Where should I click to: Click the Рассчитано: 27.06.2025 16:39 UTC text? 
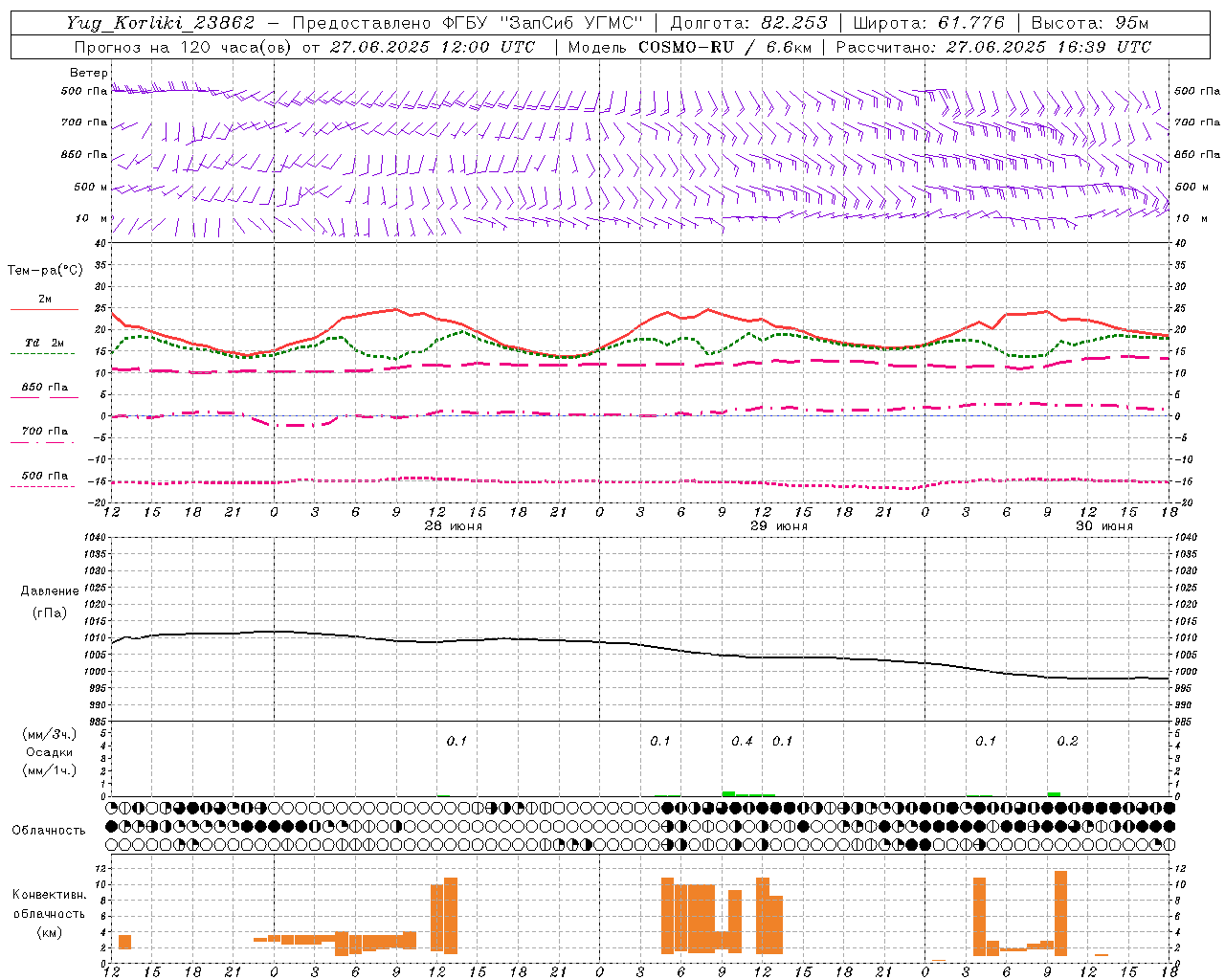pos(993,47)
